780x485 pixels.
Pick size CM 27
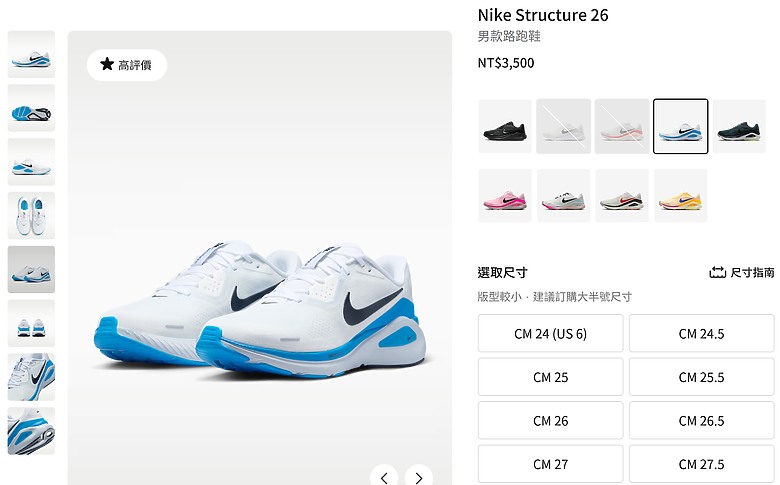click(x=551, y=464)
